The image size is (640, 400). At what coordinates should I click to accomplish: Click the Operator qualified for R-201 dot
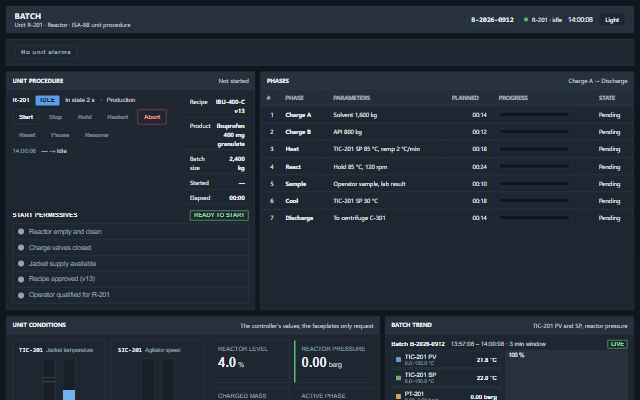tap(21, 295)
